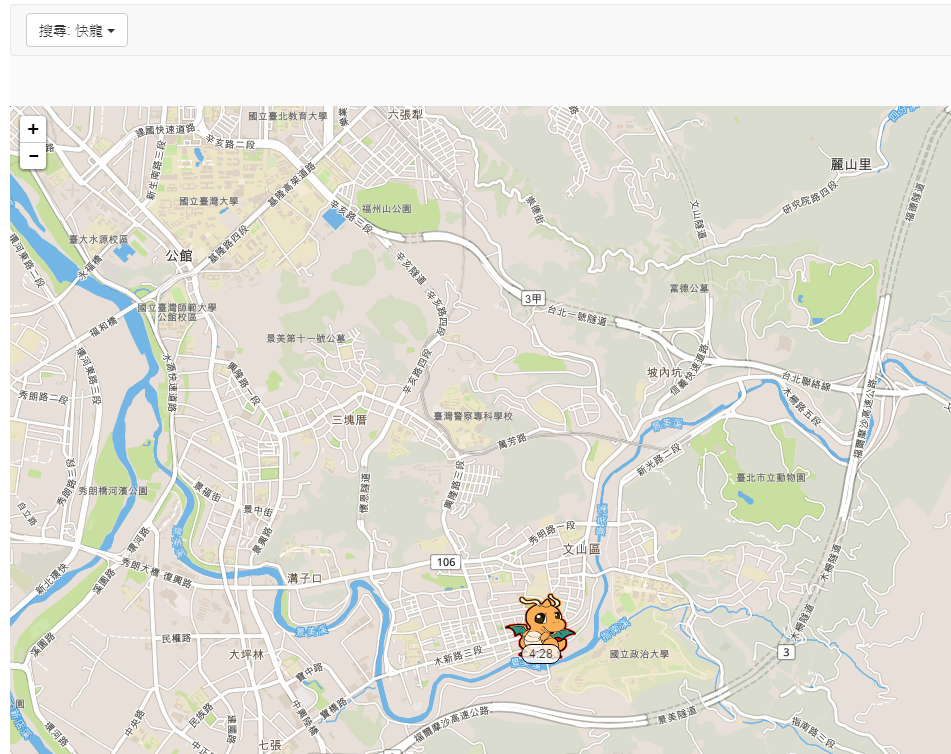951x754 pixels.
Task: Click the 大坪林 label
Action: [246, 655]
